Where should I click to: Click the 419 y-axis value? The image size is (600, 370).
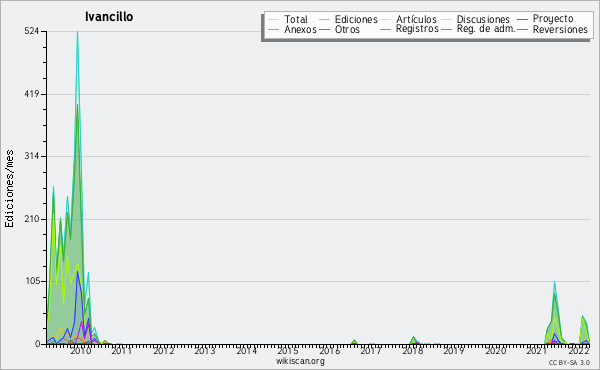(32, 94)
